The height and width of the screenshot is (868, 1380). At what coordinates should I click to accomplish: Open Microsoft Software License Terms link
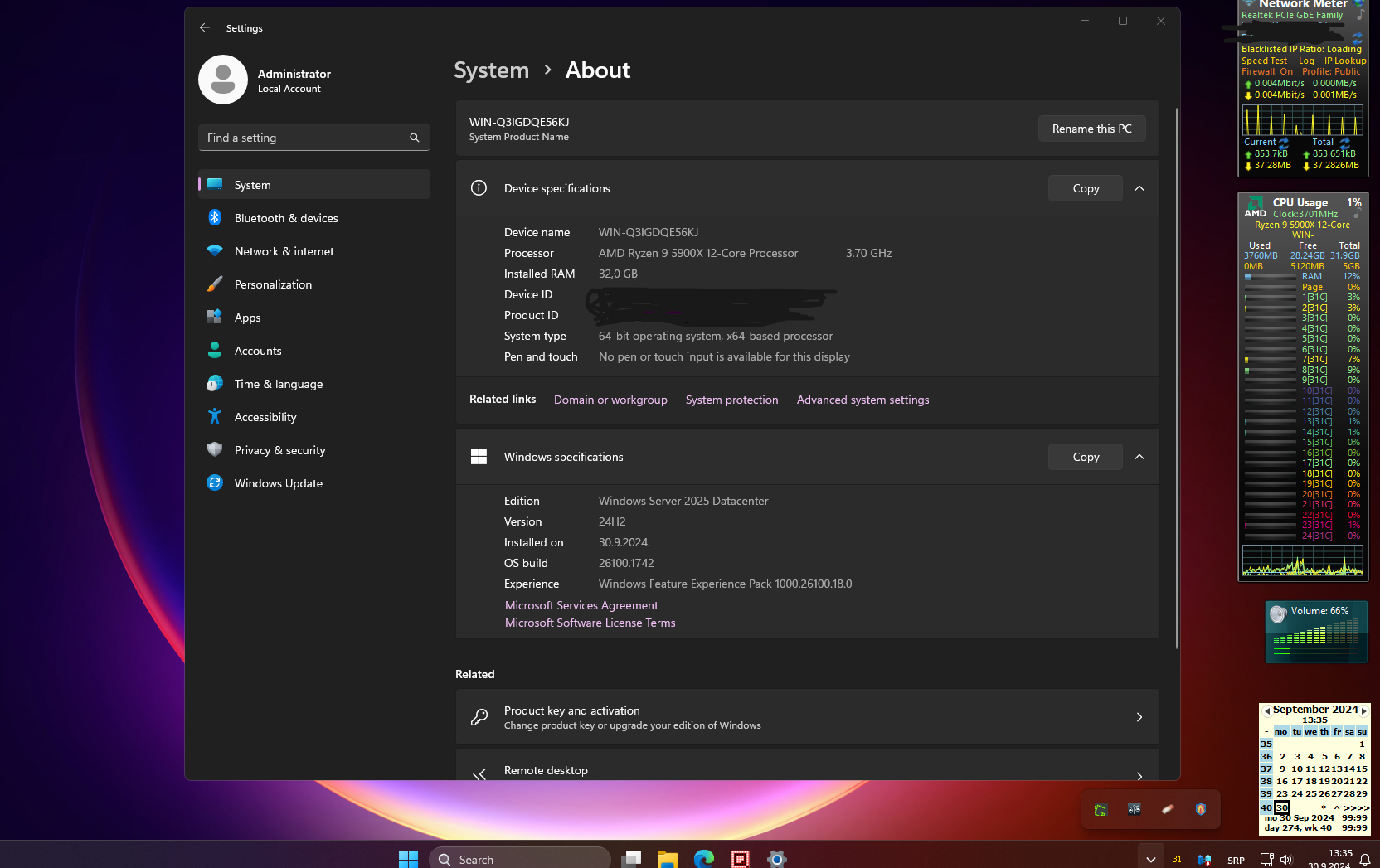pos(590,623)
